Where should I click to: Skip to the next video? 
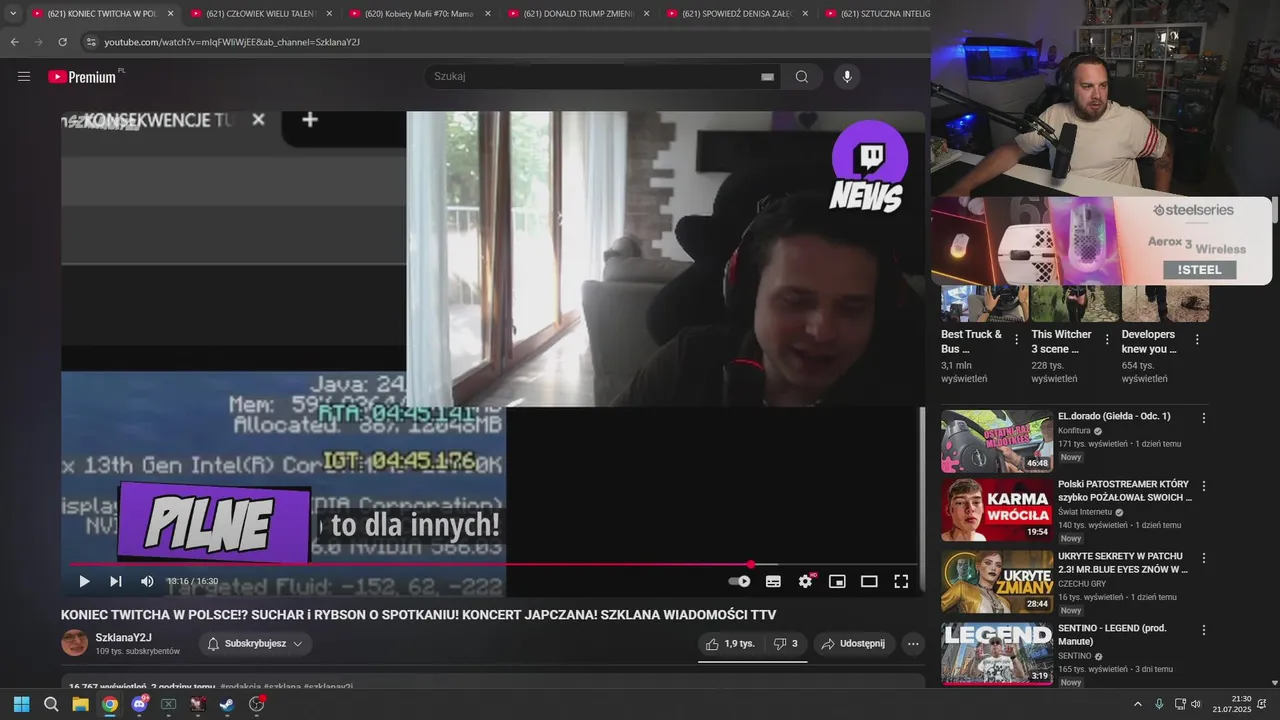(116, 581)
